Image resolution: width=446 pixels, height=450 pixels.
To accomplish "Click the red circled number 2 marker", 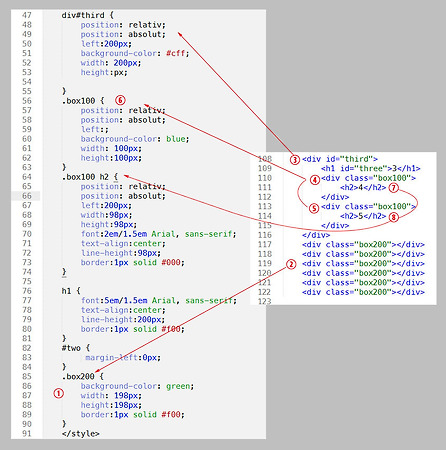I will [291, 264].
